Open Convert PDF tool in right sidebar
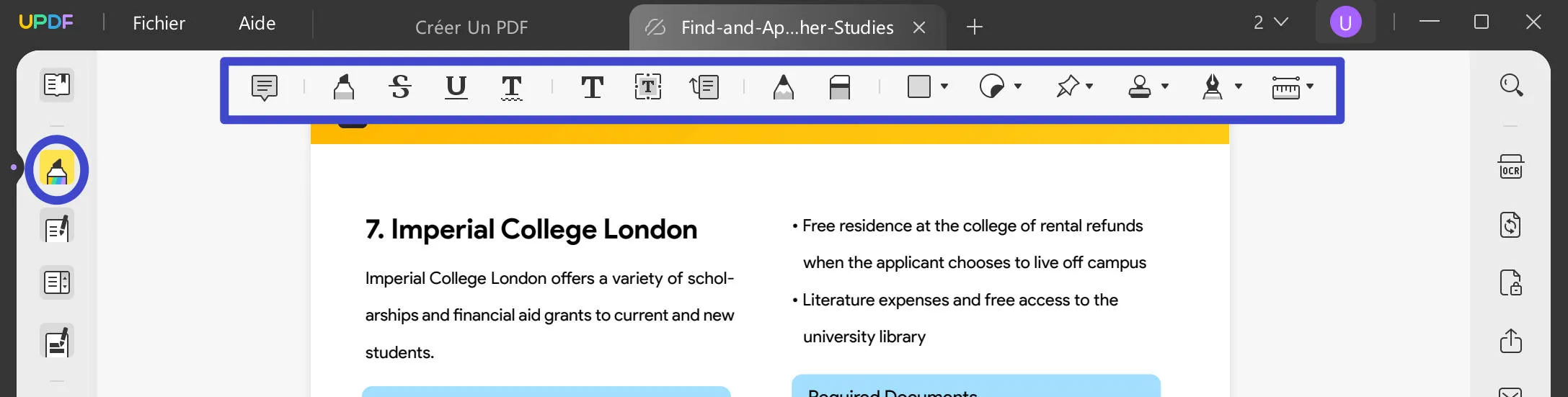This screenshot has height=397, width=1568. point(1511,225)
